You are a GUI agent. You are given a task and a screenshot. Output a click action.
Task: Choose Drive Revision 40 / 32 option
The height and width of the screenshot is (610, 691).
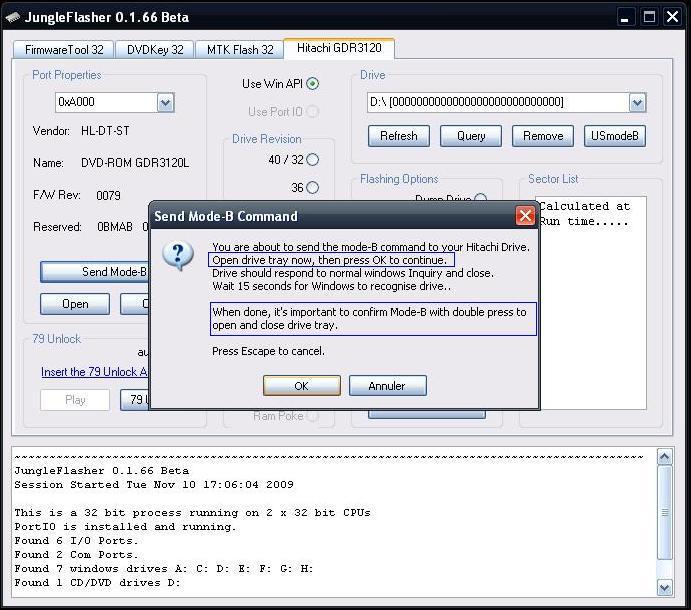tap(312, 160)
